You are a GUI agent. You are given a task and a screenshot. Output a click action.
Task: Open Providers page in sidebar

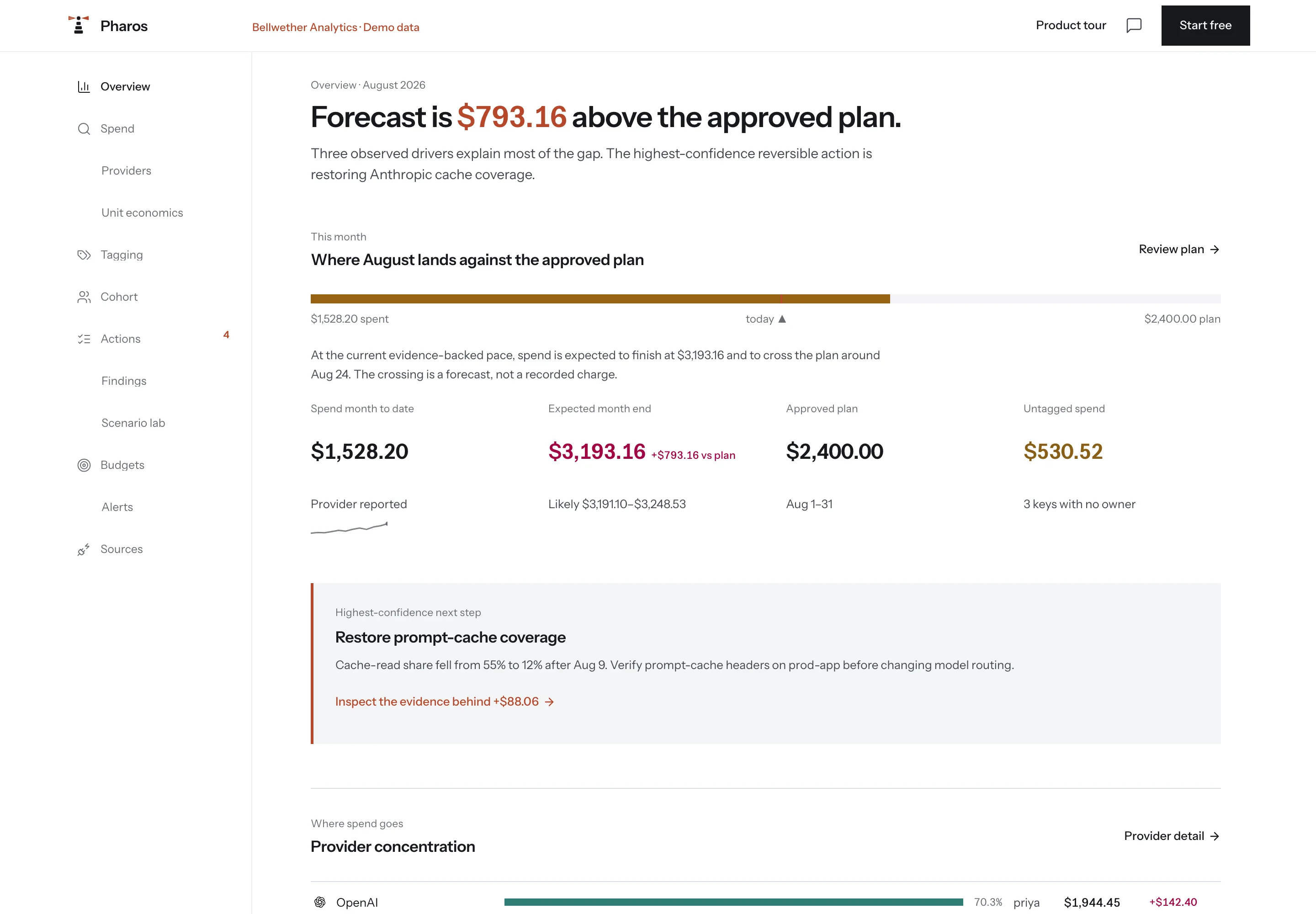point(126,170)
